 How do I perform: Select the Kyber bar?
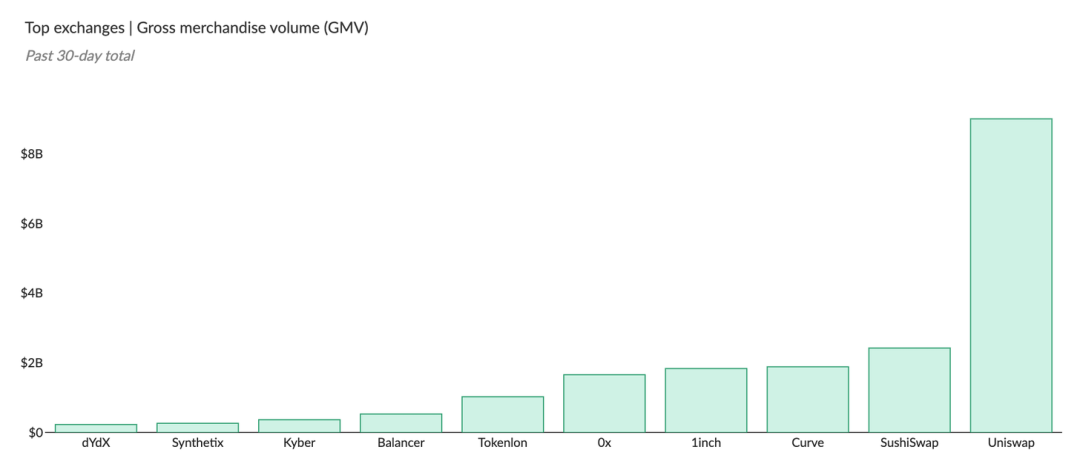[299, 426]
